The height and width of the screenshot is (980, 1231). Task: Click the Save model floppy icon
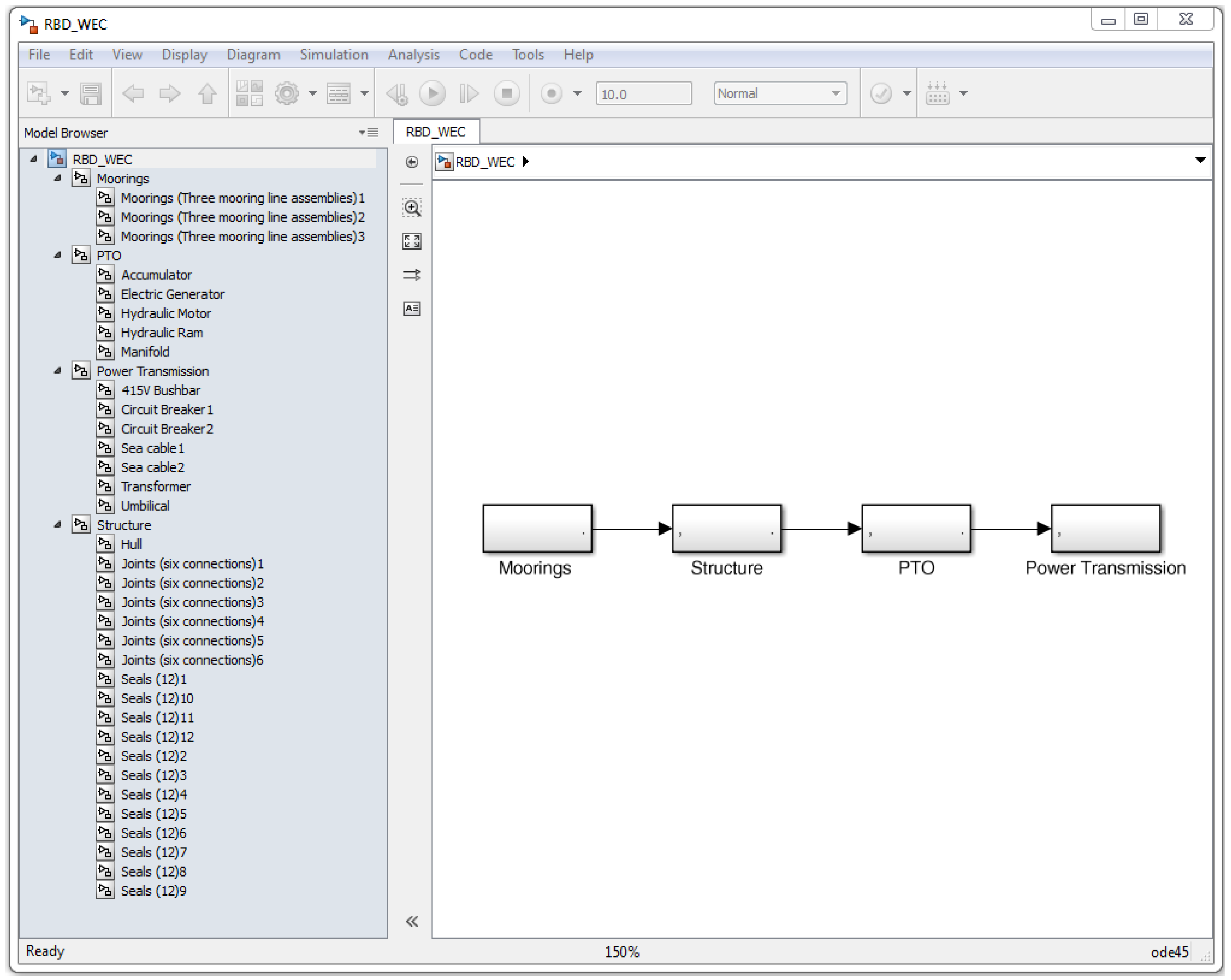[90, 94]
